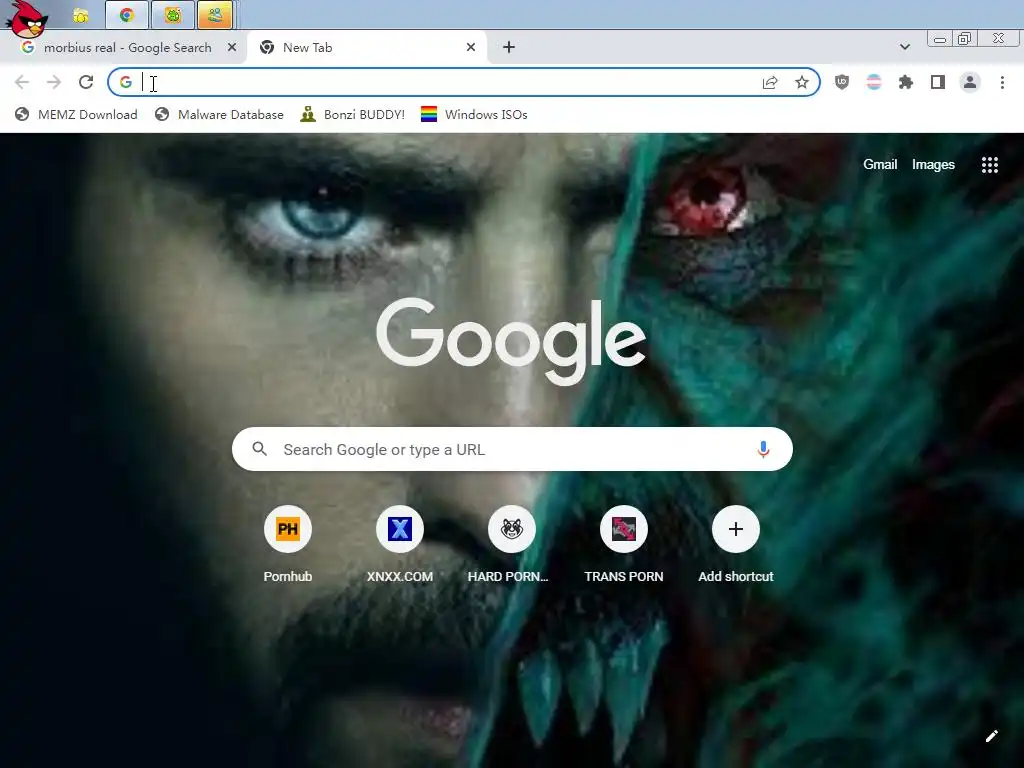Click the magnifier icon in the search box

click(x=259, y=449)
